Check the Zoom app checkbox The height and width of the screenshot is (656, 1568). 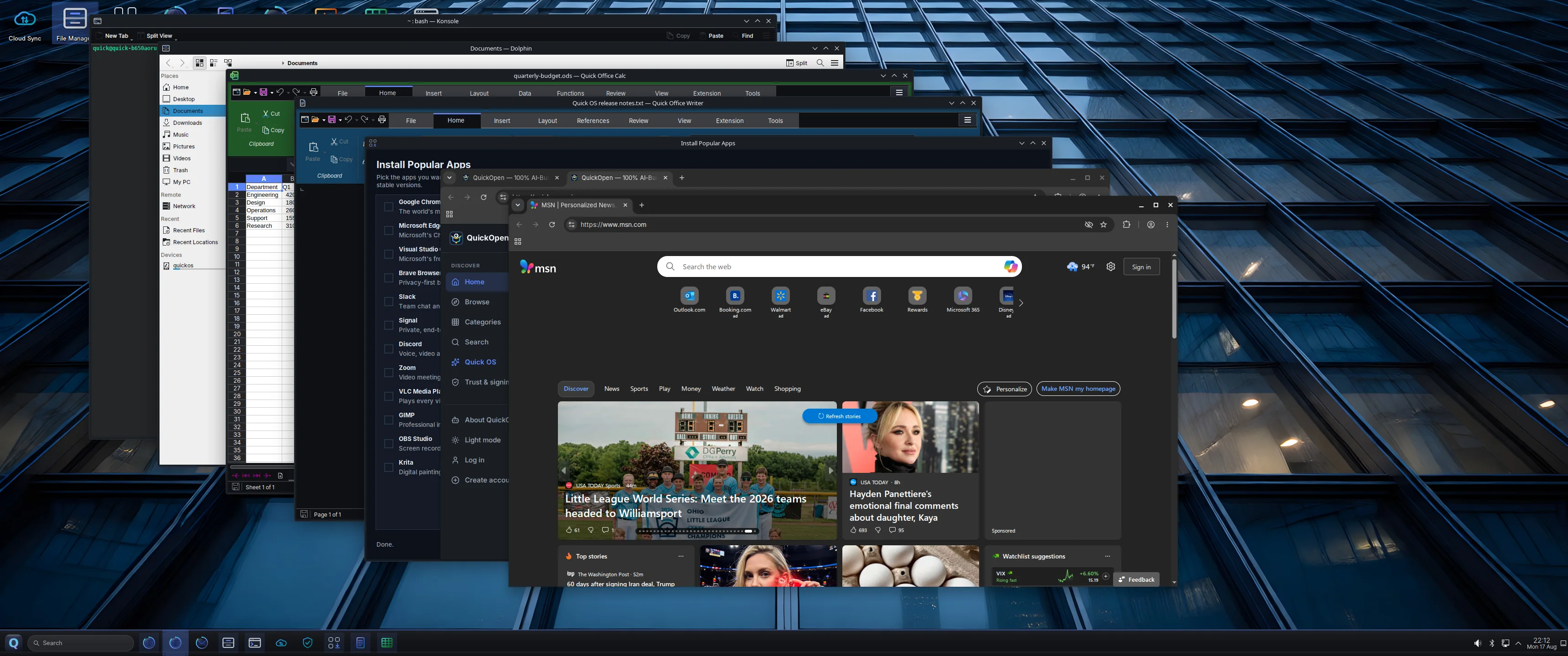coord(388,373)
